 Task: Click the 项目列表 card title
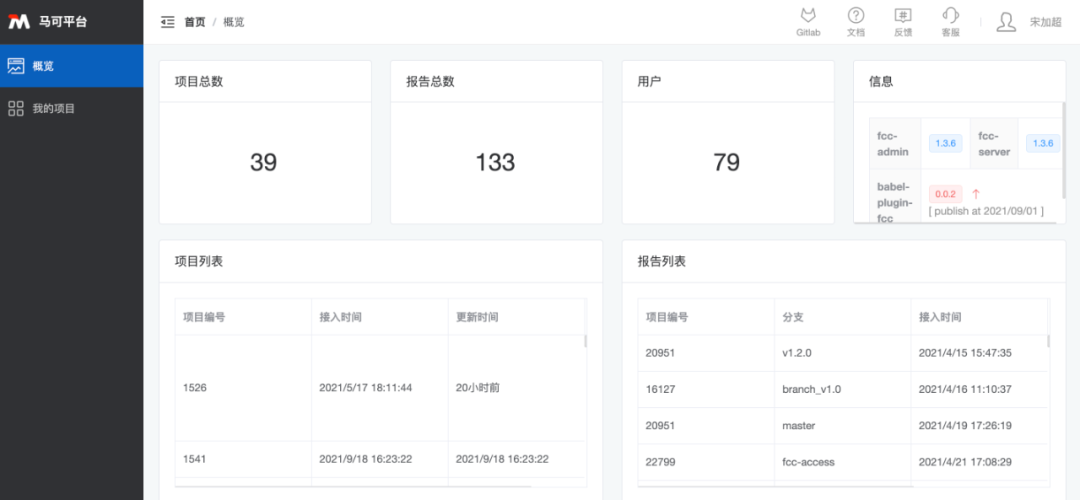198,261
